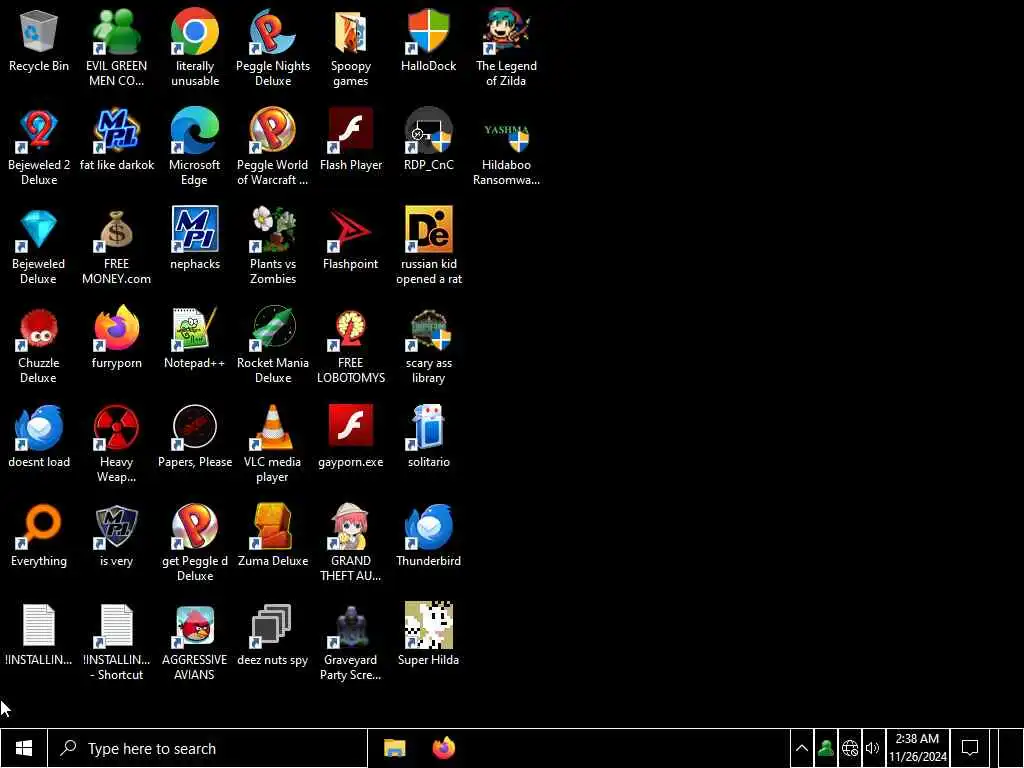Click the 'fat like darkok' shortcut

click(116, 131)
